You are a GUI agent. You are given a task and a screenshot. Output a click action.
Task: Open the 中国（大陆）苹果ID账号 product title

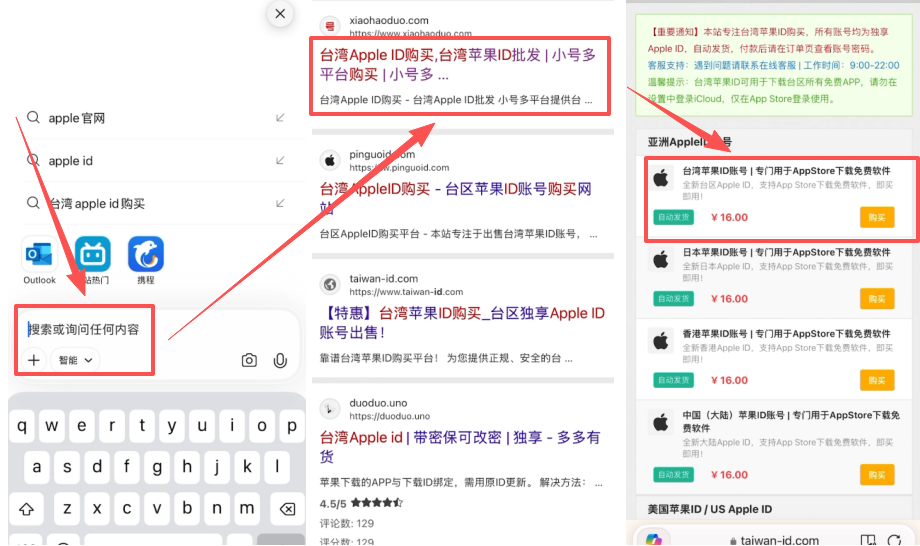(791, 422)
